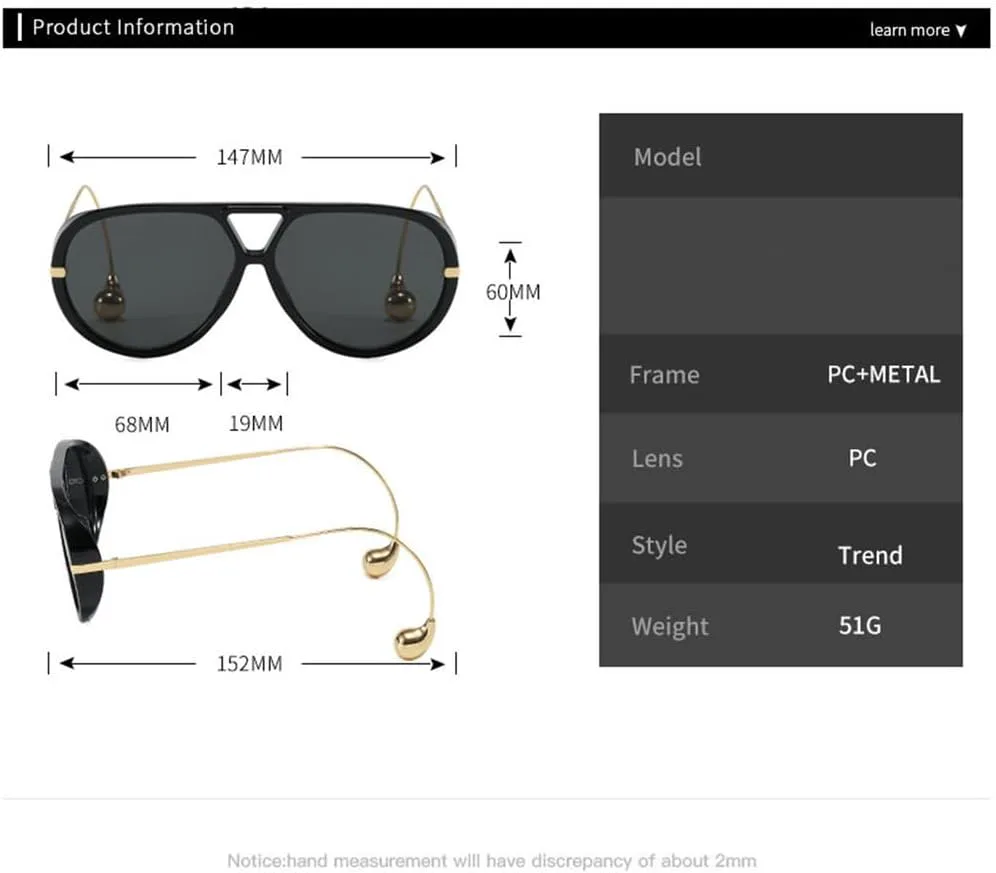This screenshot has height=873, width=996.
Task: Select the 60MM lens height label
Action: (x=512, y=292)
